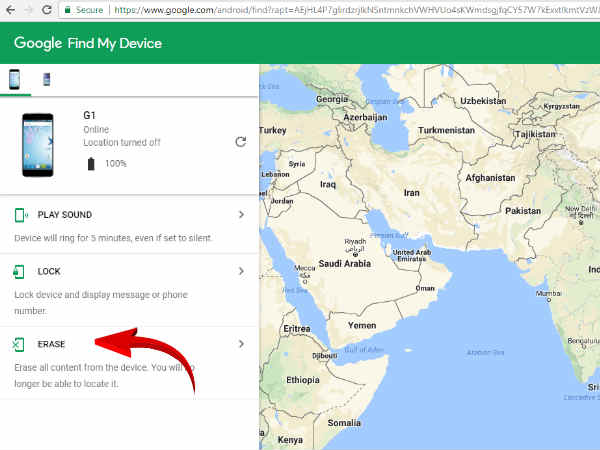This screenshot has height=450, width=600.
Task: Switch to the second phone device tab
Action: [x=46, y=80]
